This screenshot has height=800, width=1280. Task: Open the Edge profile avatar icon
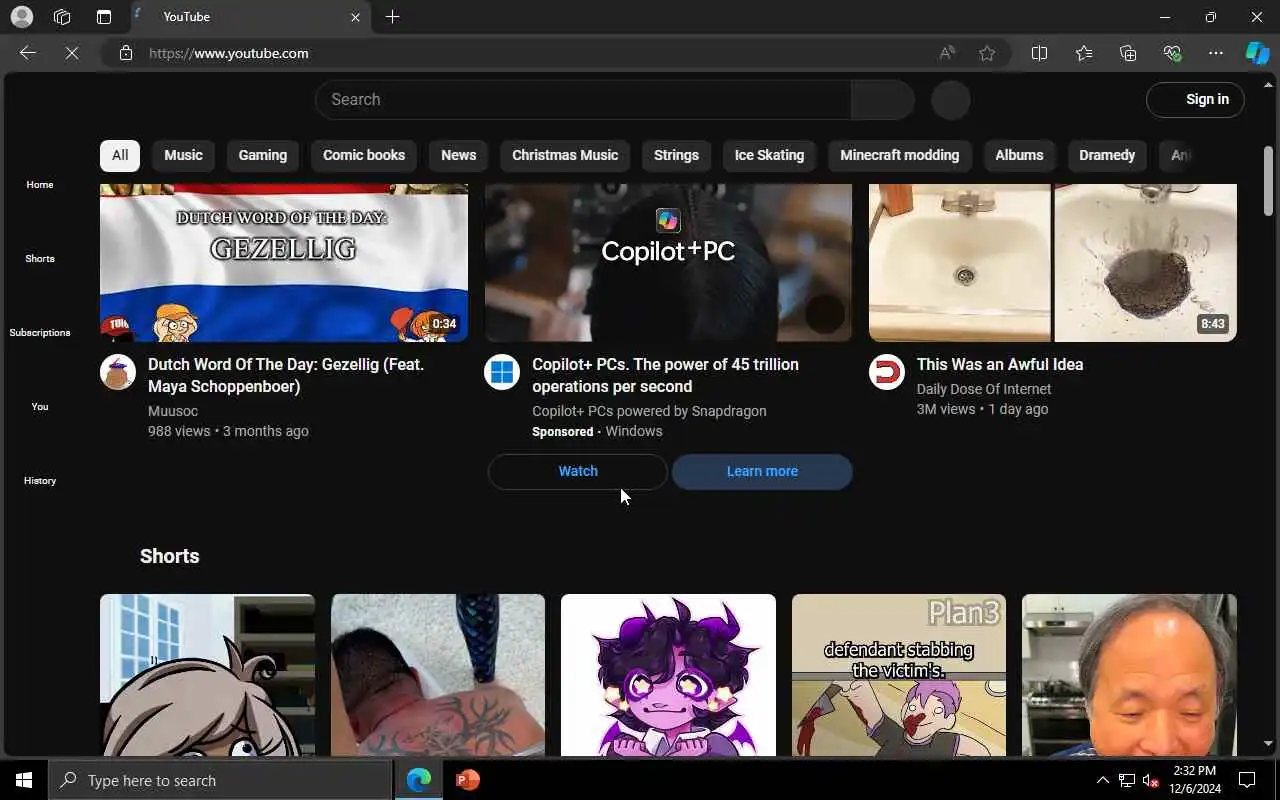[x=21, y=17]
